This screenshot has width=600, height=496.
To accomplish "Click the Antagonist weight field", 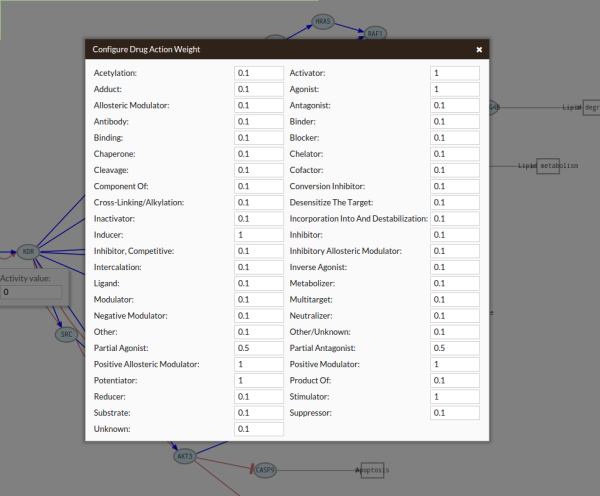I will click(455, 105).
